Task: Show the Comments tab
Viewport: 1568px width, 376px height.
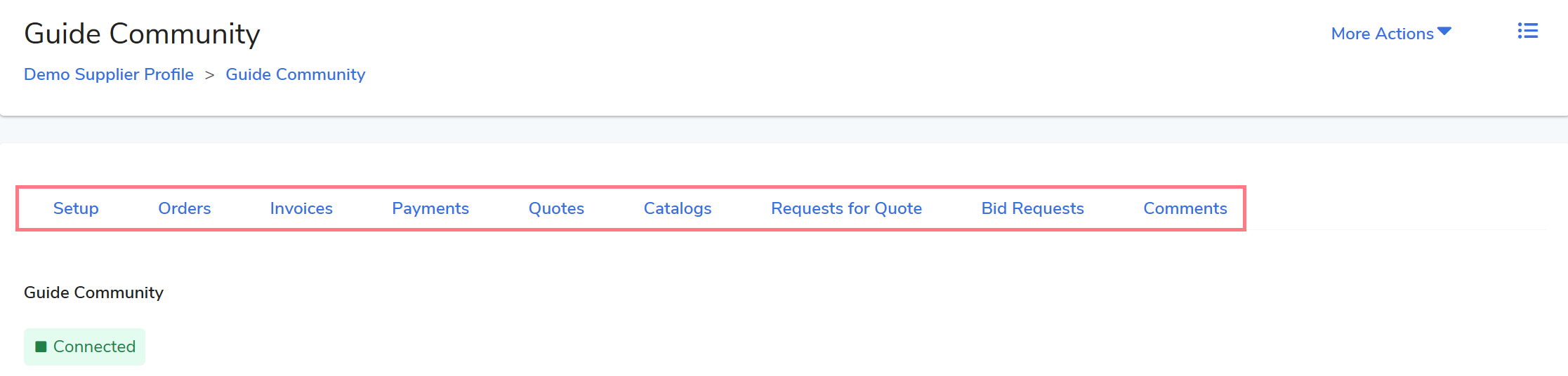Action: pos(1185,208)
